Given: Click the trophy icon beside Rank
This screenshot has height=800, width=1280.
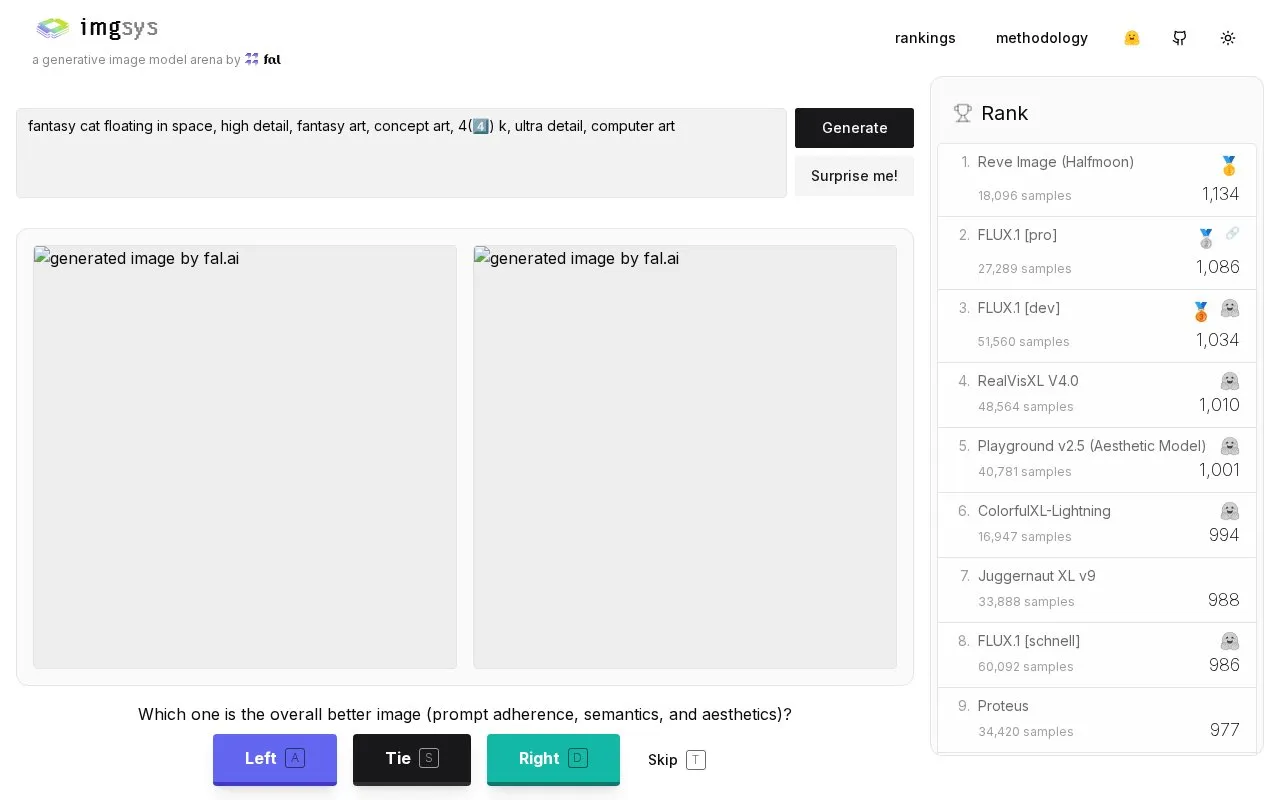Looking at the screenshot, I should tap(963, 113).
